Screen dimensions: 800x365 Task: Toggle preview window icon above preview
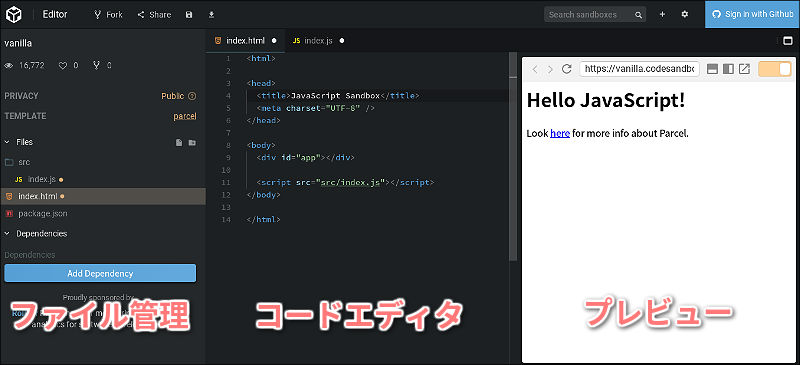click(787, 41)
